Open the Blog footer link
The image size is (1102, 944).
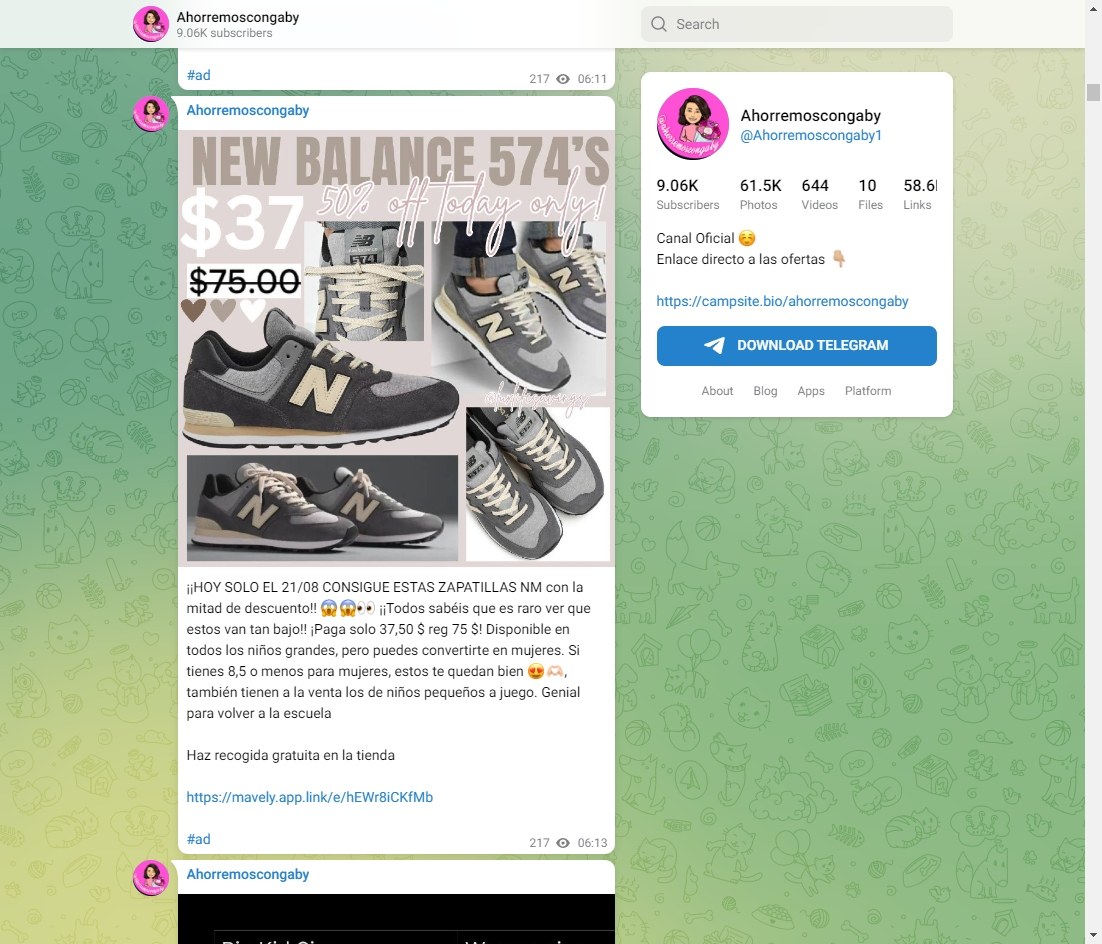coord(765,391)
